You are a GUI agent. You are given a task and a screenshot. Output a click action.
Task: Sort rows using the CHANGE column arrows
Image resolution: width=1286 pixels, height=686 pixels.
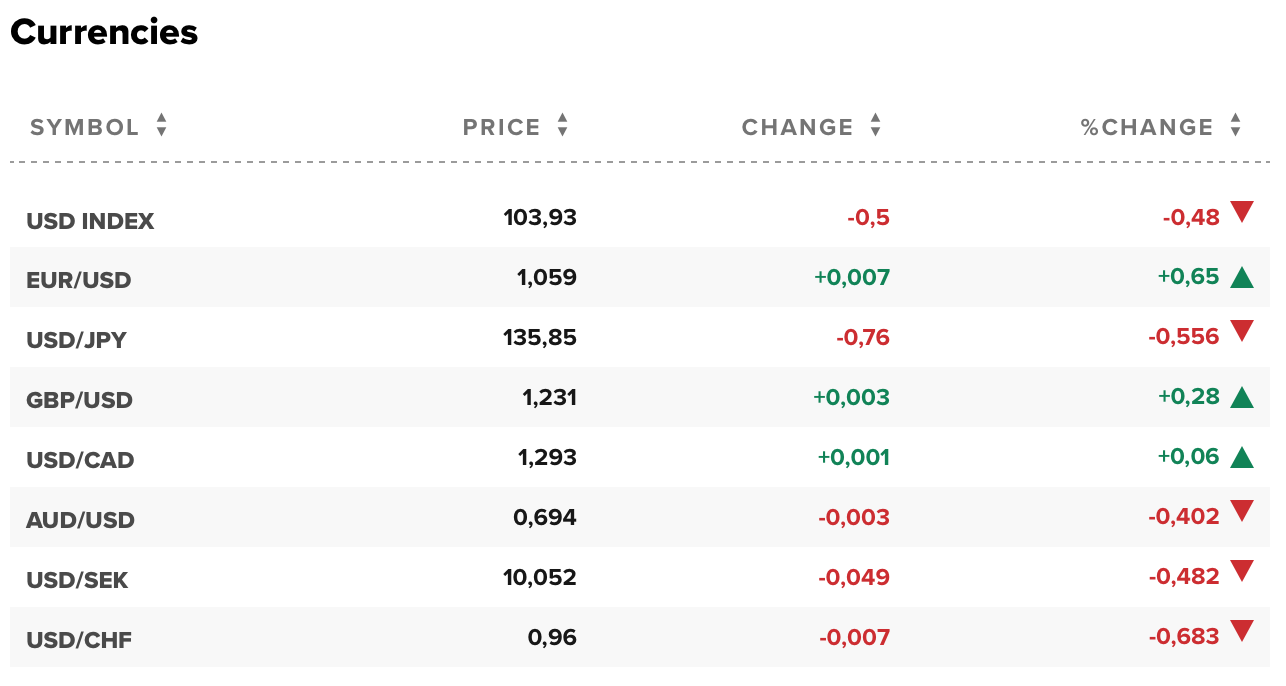tap(875, 126)
